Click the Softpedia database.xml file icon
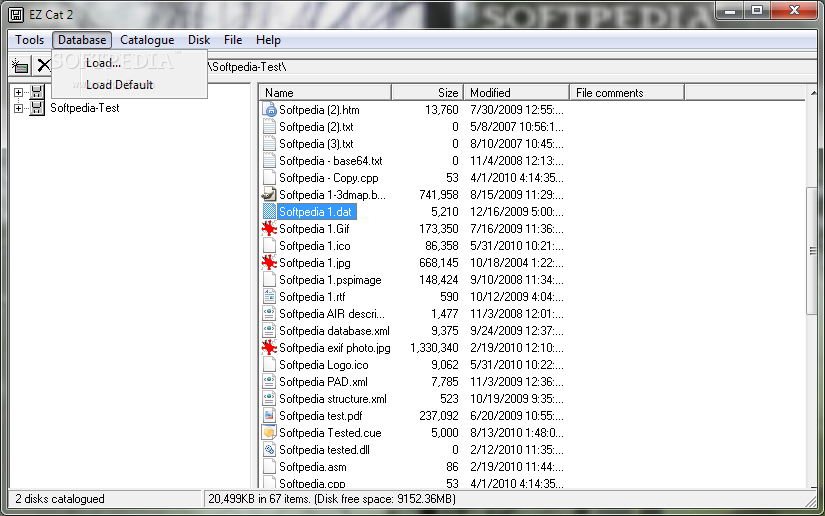This screenshot has width=825, height=516. click(x=269, y=331)
